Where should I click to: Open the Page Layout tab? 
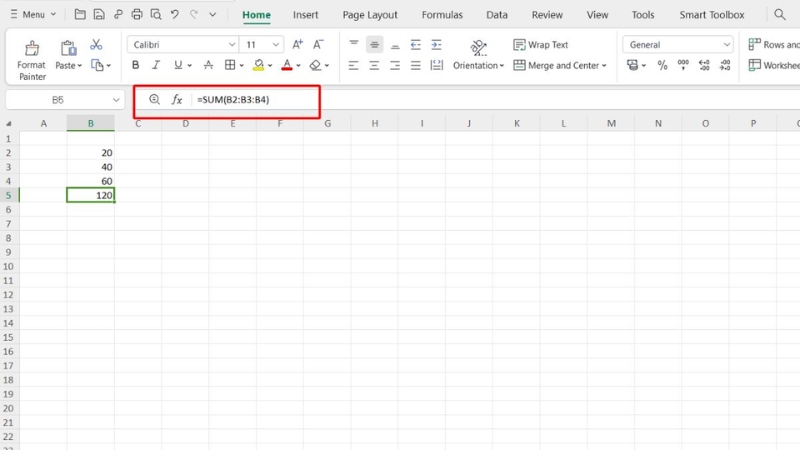[x=369, y=15]
